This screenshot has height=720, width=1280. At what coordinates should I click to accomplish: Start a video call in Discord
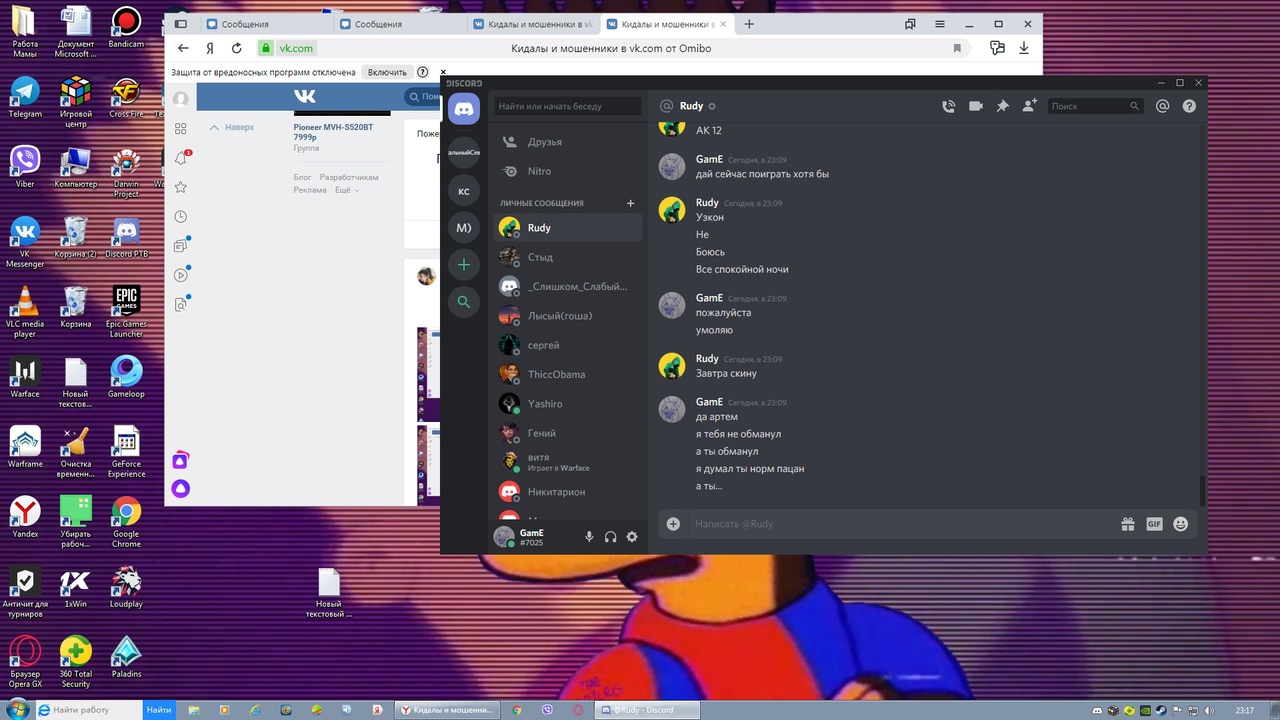pyautogui.click(x=975, y=106)
